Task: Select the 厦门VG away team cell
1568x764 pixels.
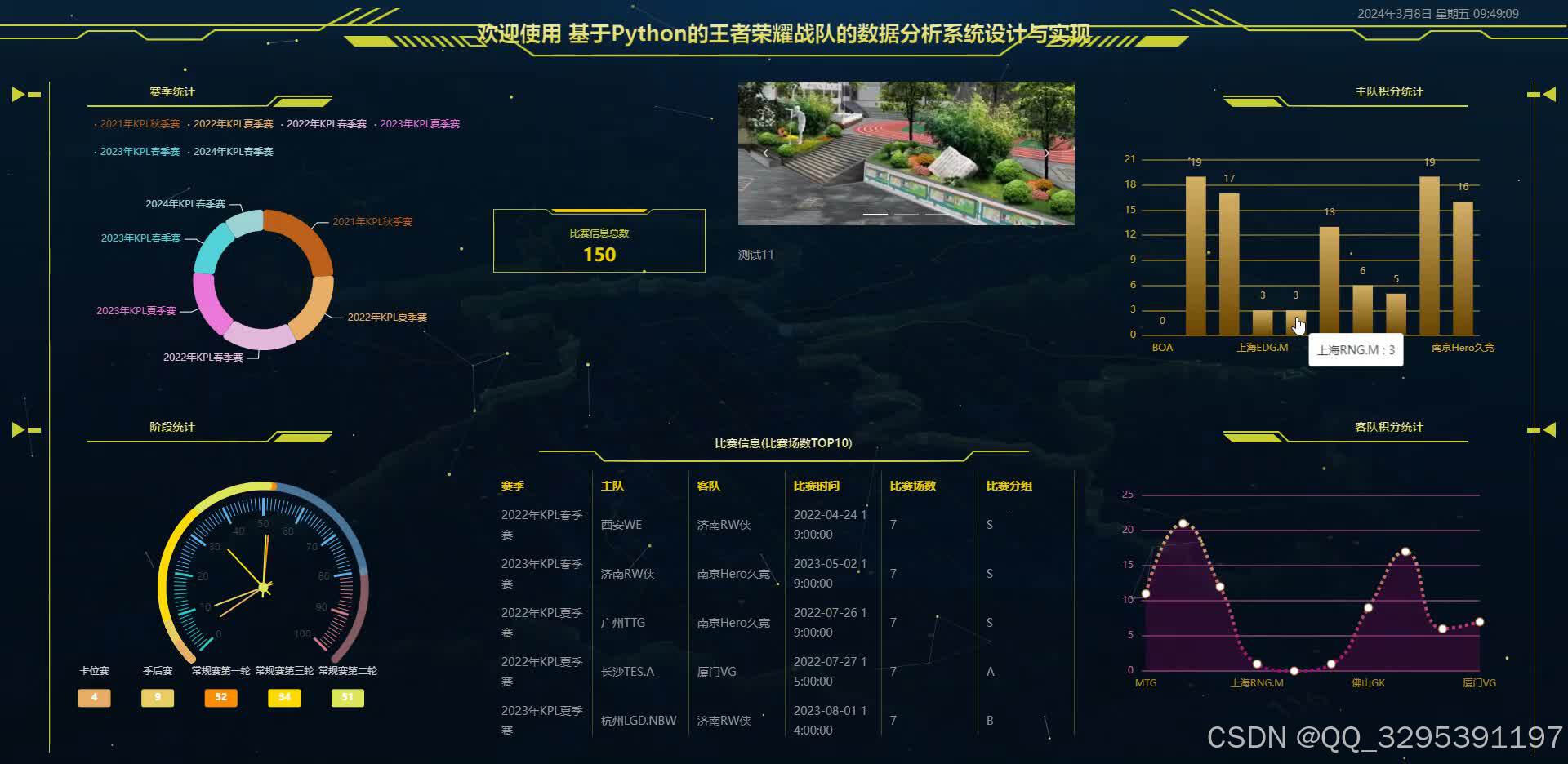Action: click(x=717, y=672)
